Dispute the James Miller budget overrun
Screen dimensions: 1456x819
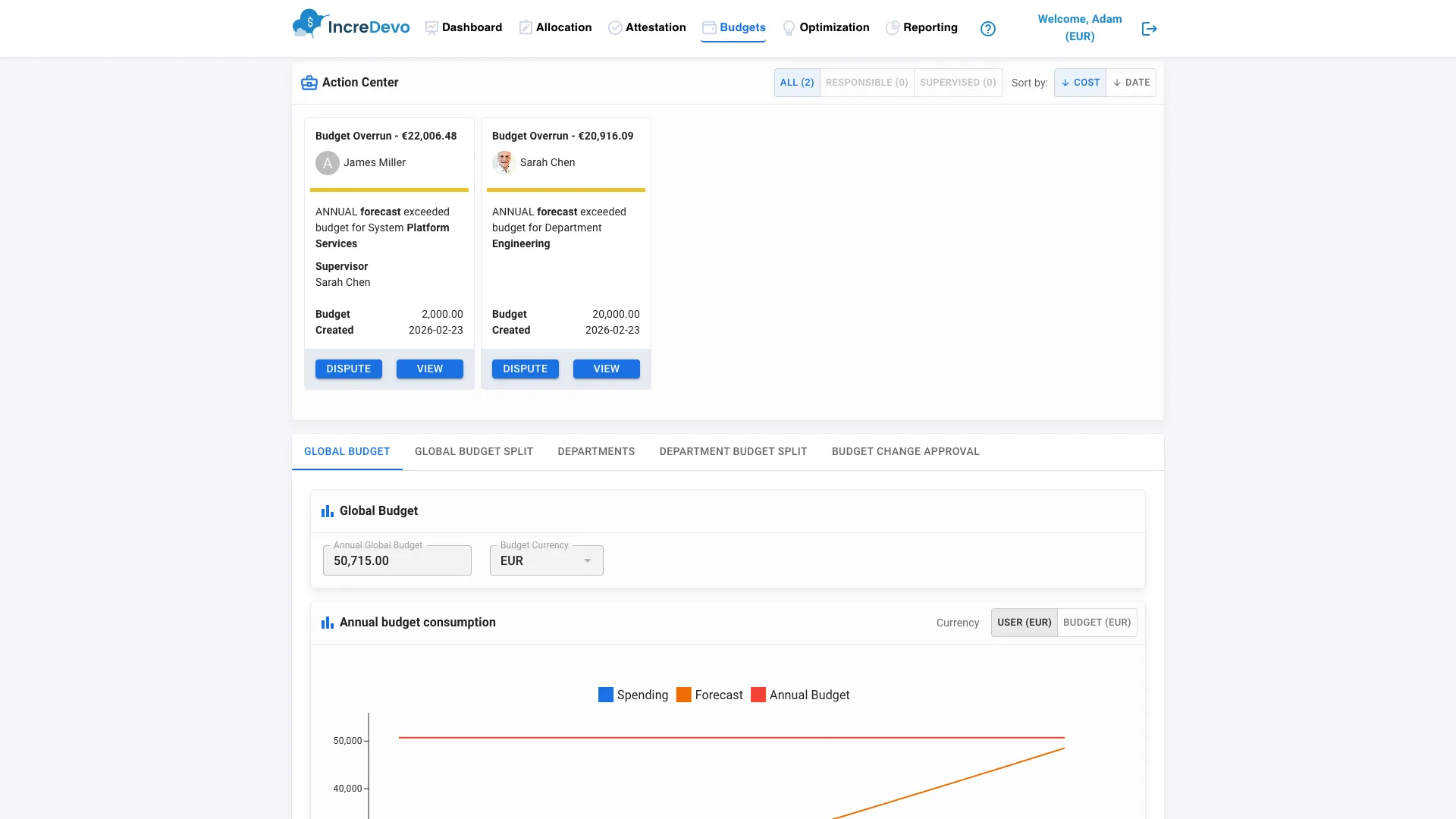click(x=348, y=369)
